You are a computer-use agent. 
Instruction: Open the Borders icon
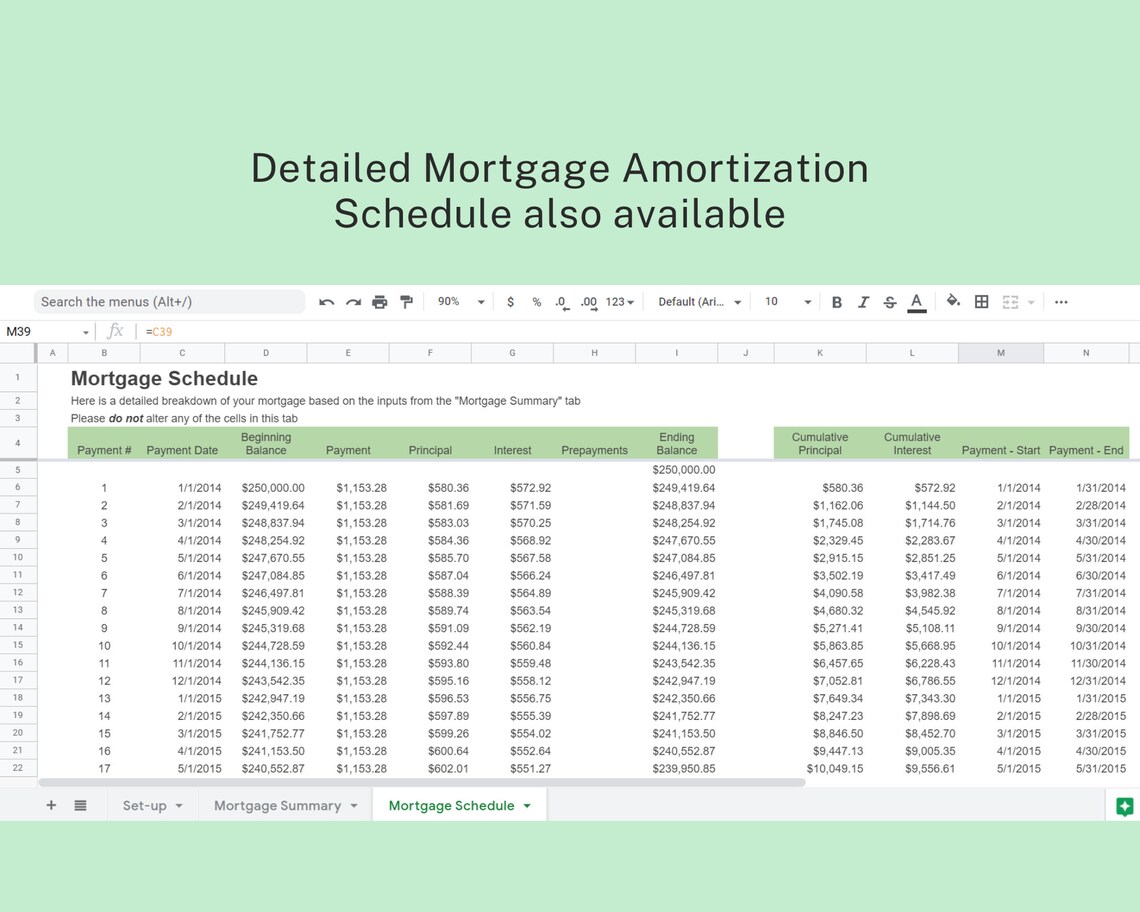click(x=981, y=301)
